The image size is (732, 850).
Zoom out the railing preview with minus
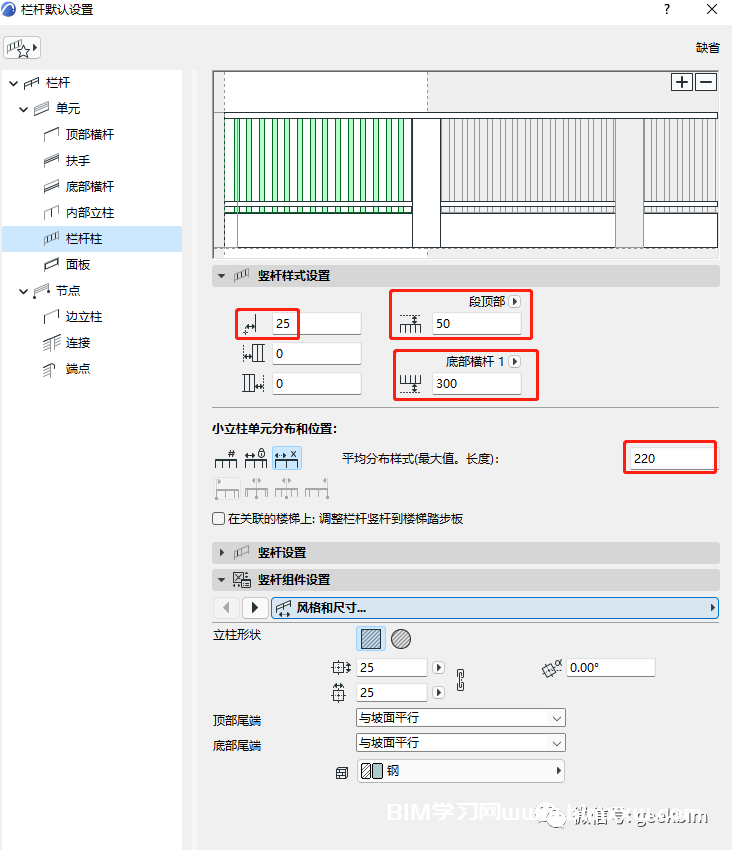click(x=706, y=82)
